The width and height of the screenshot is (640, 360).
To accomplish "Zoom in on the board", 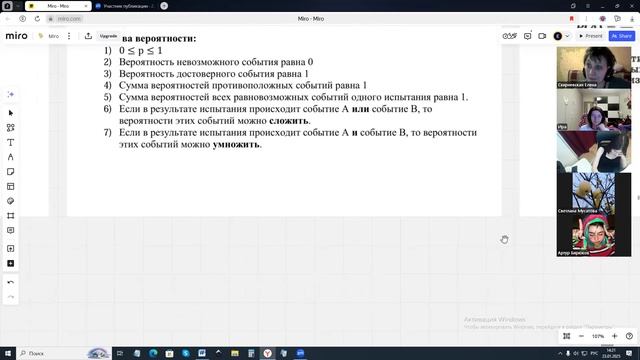I will 615,336.
